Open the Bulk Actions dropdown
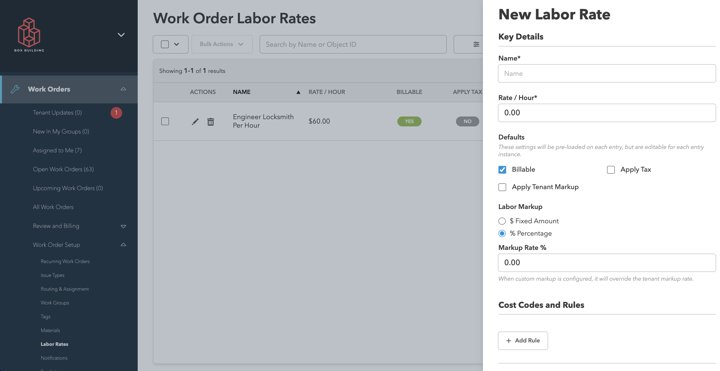Image resolution: width=720 pixels, height=371 pixels. coord(222,44)
